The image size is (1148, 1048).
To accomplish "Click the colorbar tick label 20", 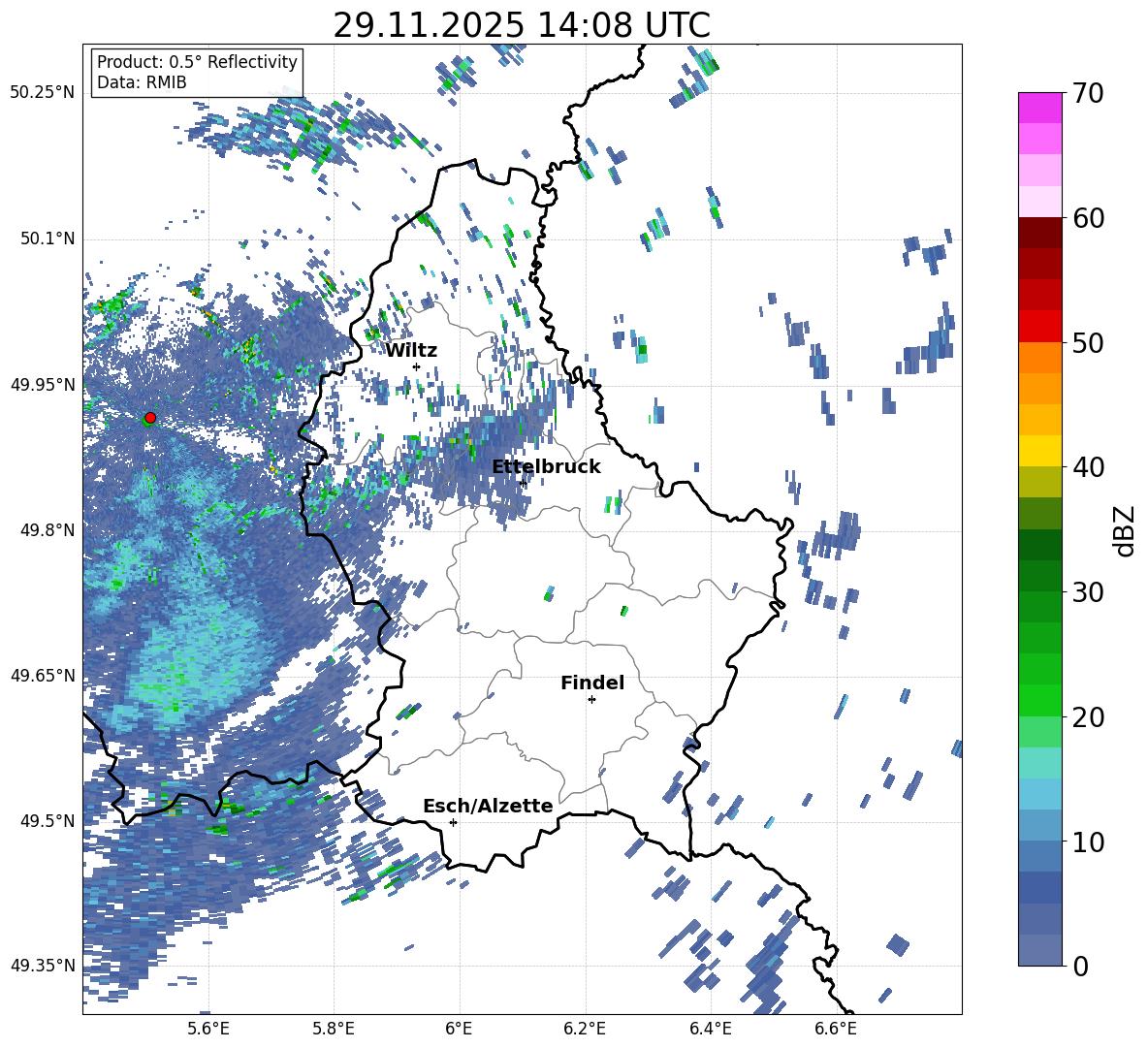I will [x=1088, y=717].
